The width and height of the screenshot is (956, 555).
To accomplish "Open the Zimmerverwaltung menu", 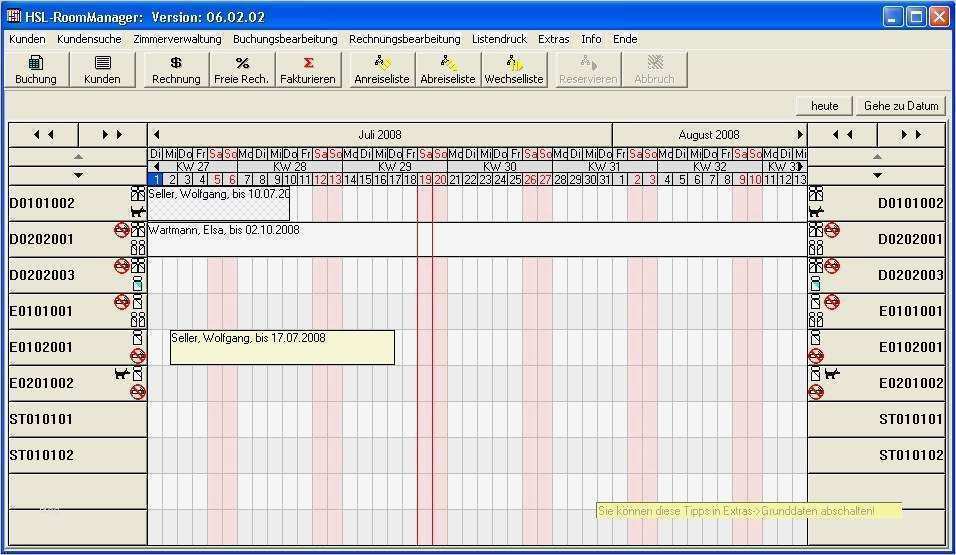I will point(177,39).
